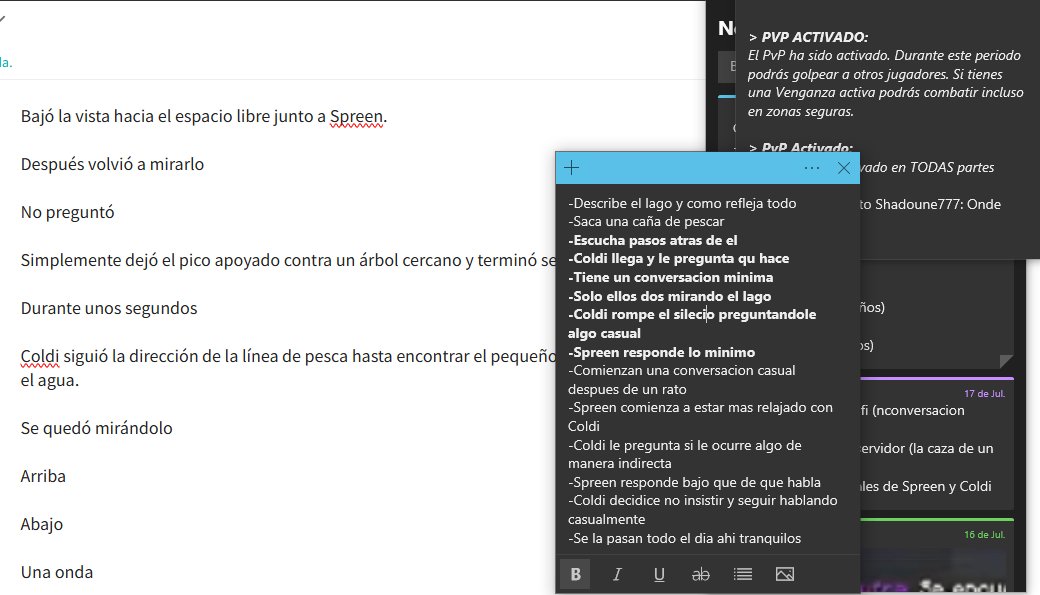
Task: Click the paragraph 'Se quedó mirándolo'
Action: [96, 429]
